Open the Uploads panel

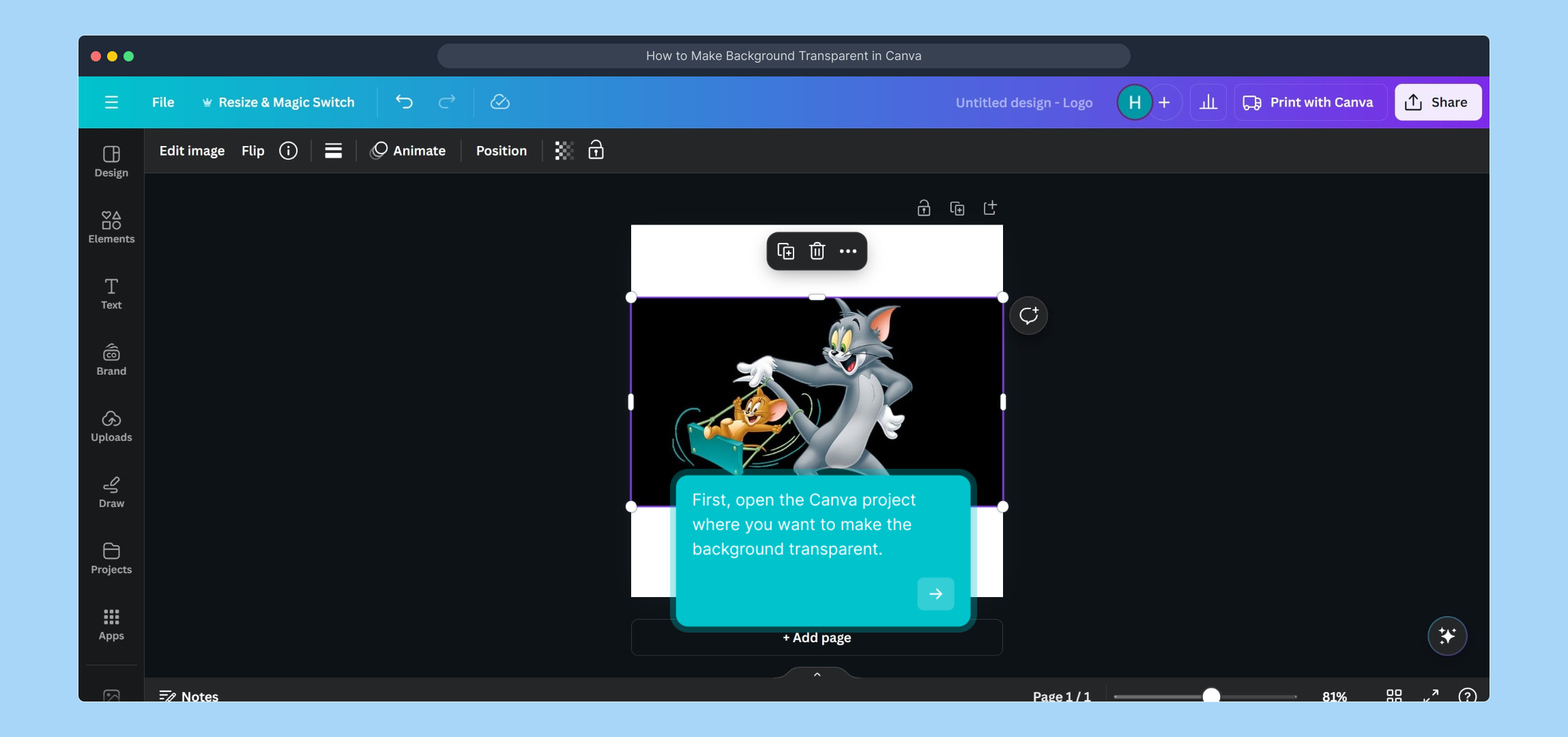(111, 426)
